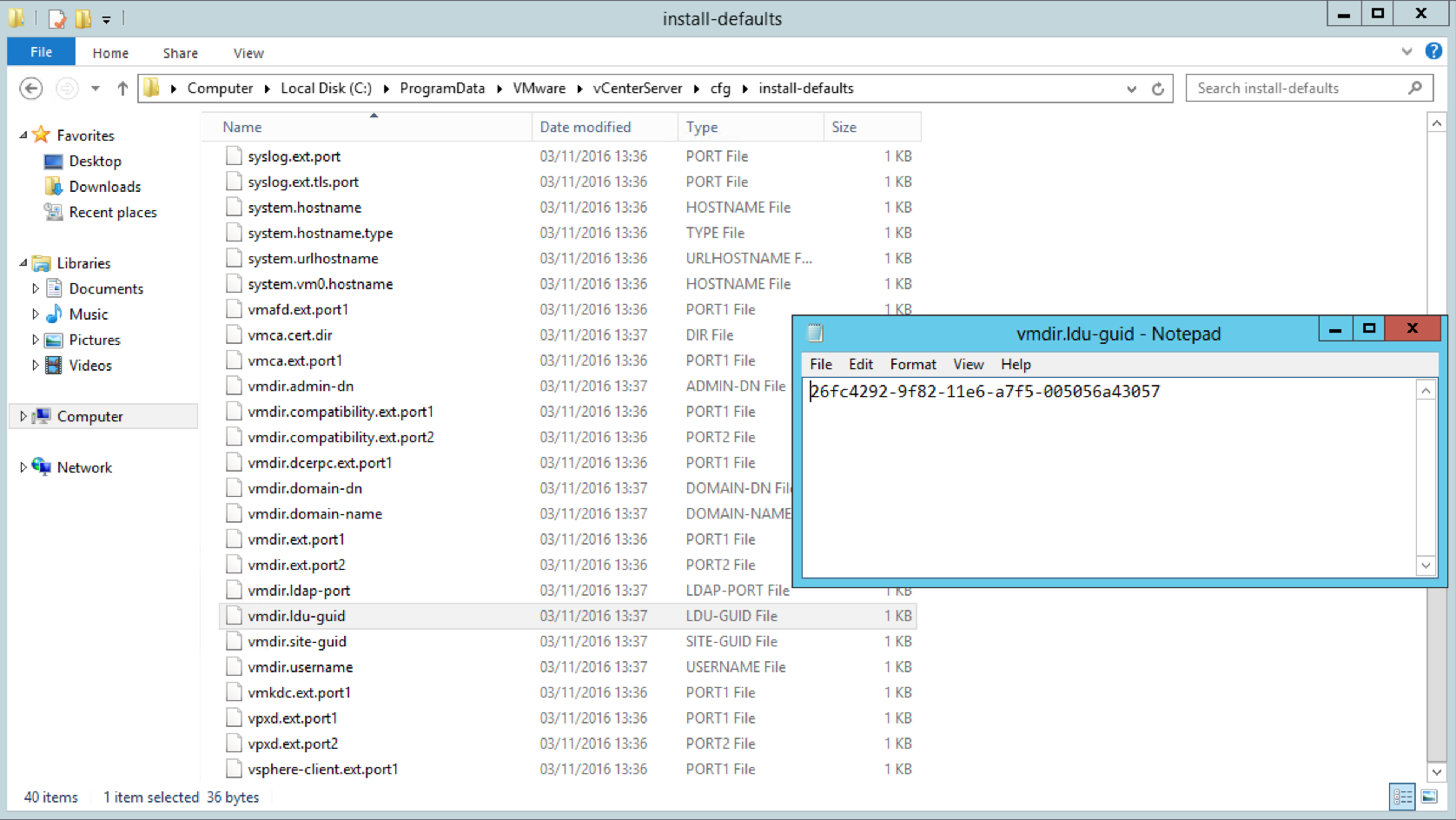Click the New Folder quick access icon
Screen dimensions: 1456x820
pyautogui.click(x=83, y=18)
